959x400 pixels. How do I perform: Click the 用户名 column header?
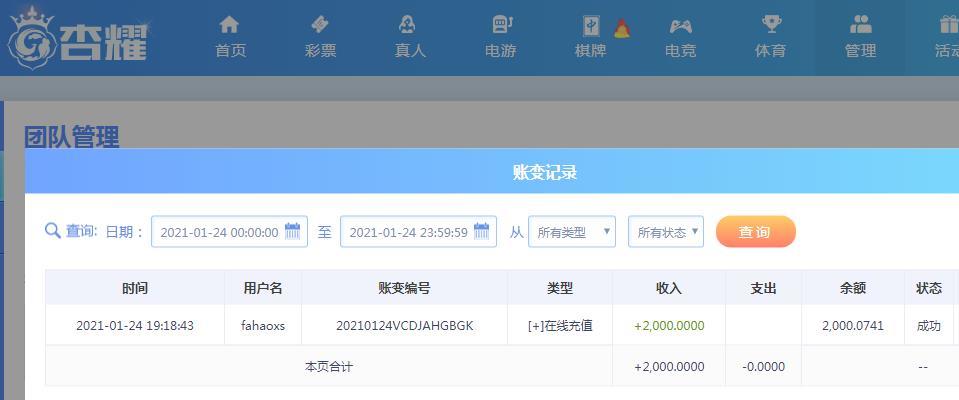click(x=263, y=288)
